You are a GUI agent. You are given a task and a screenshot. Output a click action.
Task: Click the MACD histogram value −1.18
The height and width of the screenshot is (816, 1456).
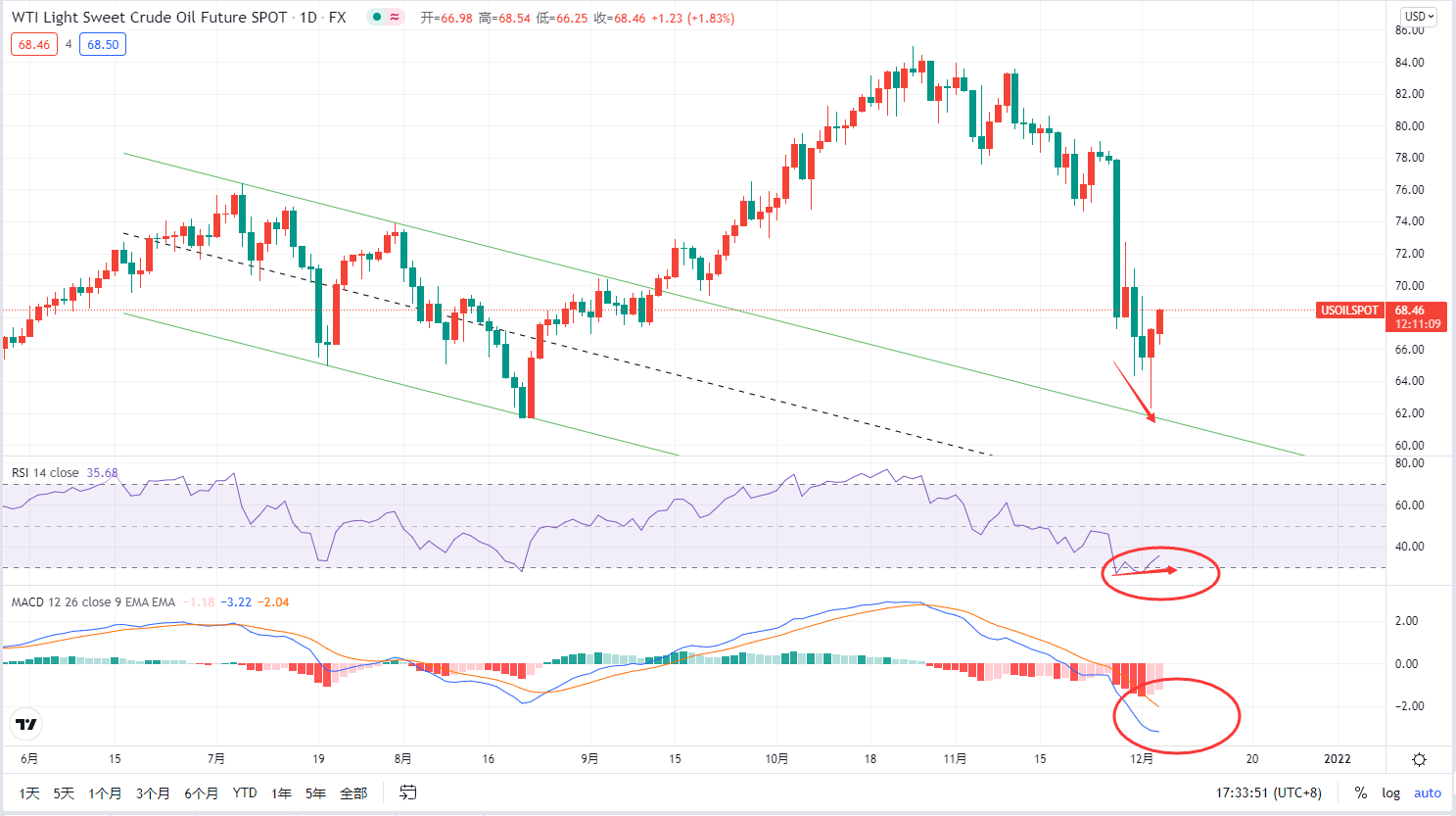[x=199, y=602]
